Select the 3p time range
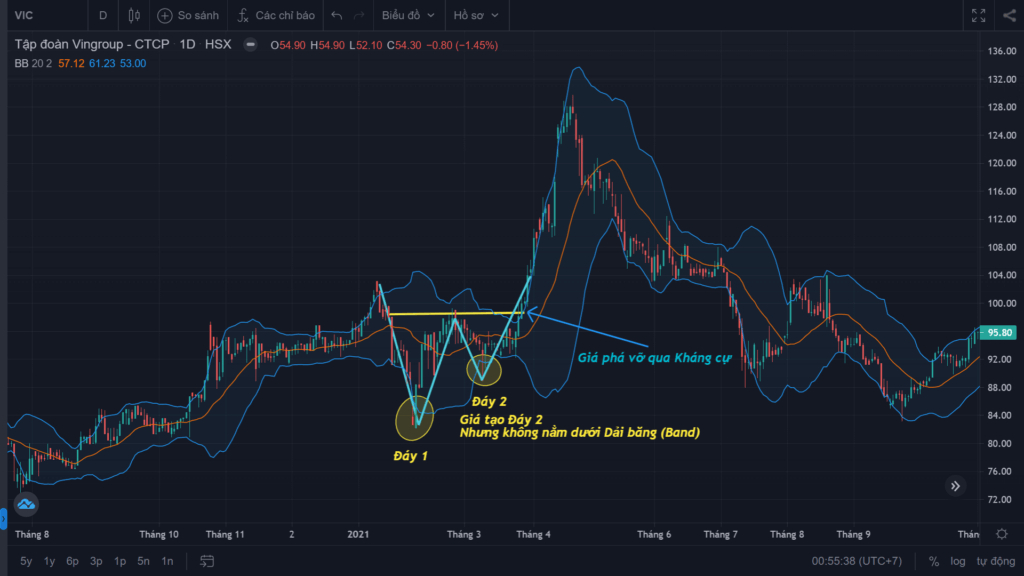The height and width of the screenshot is (576, 1024). (x=96, y=561)
